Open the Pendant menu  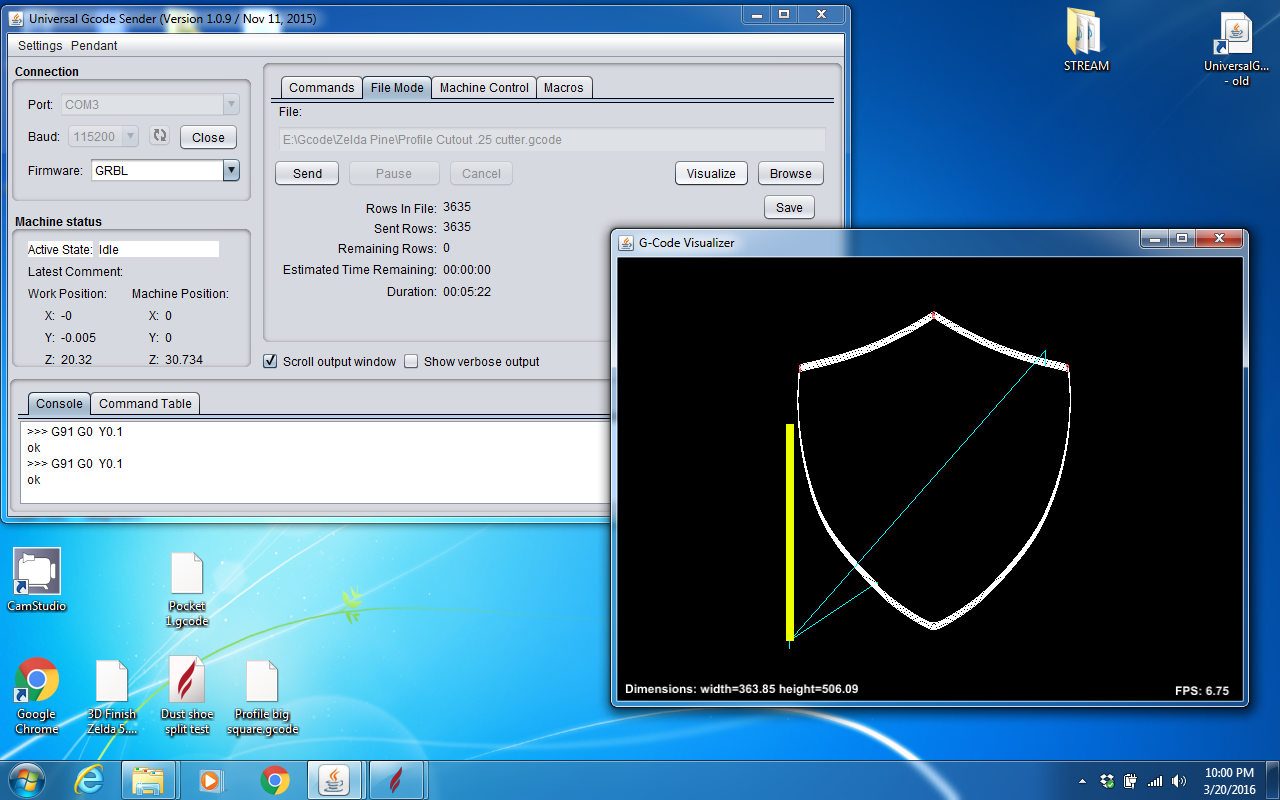[94, 46]
